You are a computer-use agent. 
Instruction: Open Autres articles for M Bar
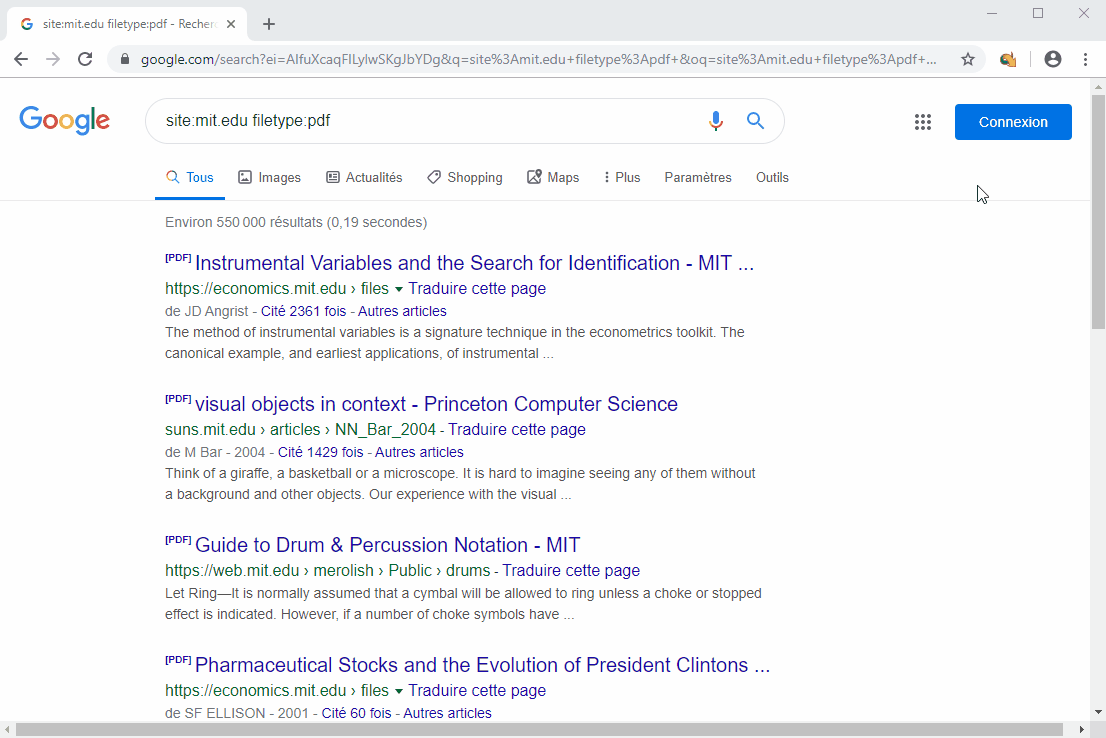[x=419, y=452]
